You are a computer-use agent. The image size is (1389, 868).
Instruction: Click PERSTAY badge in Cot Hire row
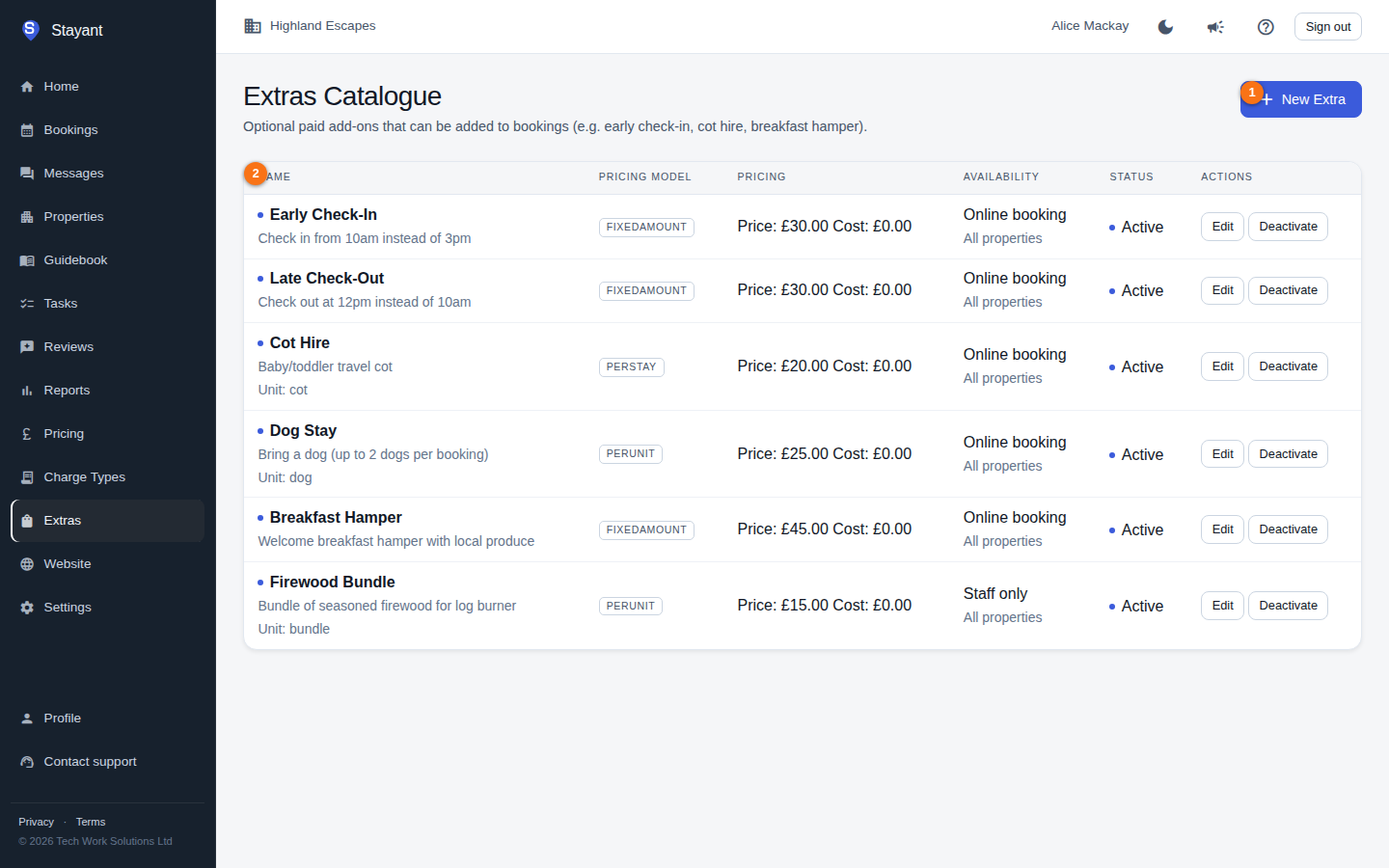click(x=631, y=366)
